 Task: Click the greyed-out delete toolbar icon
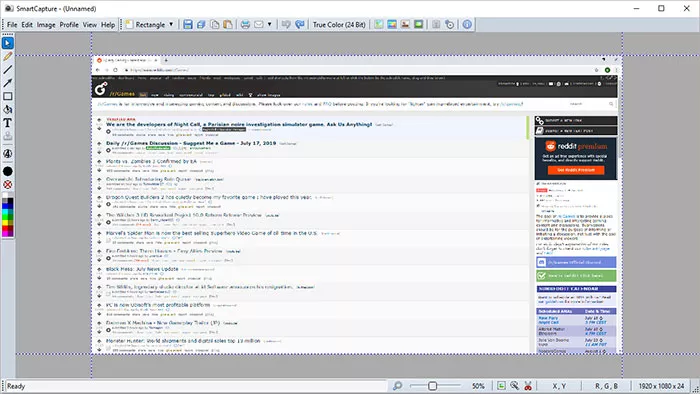coord(436,25)
